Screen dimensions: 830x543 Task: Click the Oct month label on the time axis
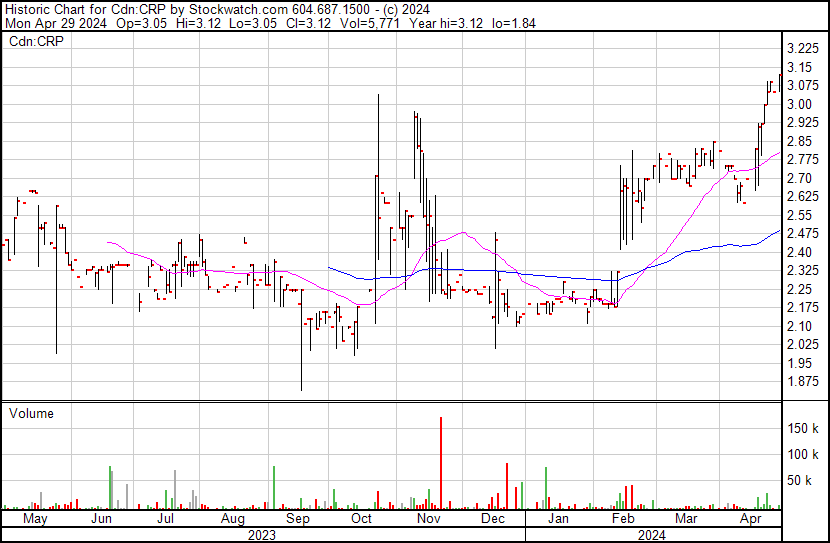point(362,520)
